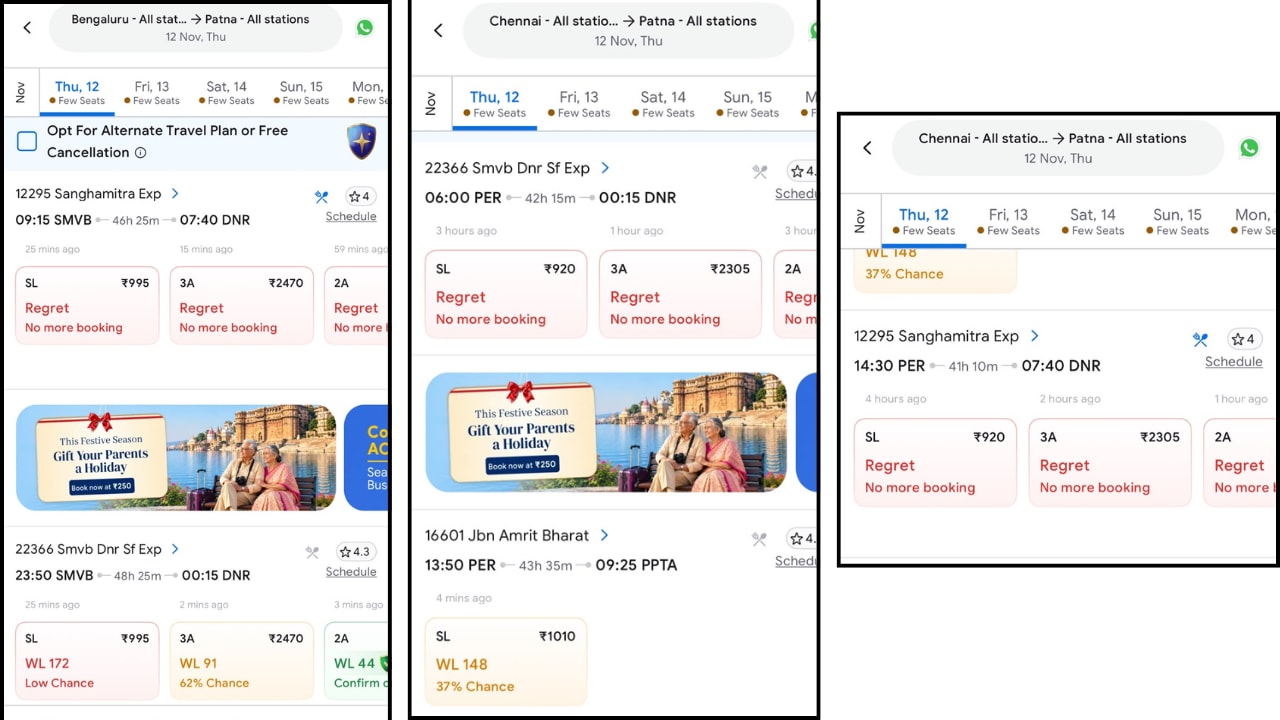The height and width of the screenshot is (720, 1280).
Task: Open the 4-star rating for 12295 from SMVB
Action: [x=359, y=196]
